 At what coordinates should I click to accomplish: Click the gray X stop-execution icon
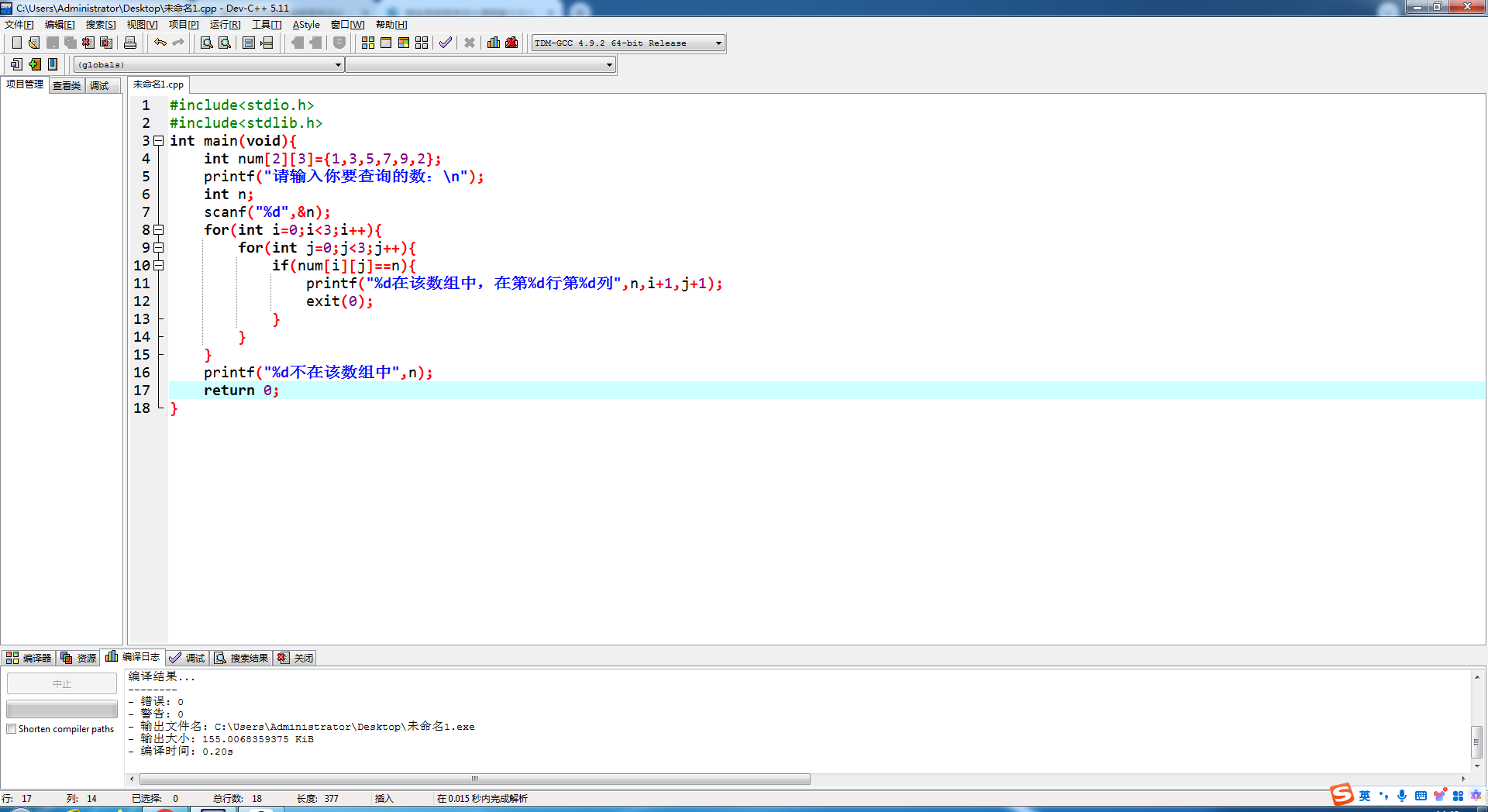[470, 43]
